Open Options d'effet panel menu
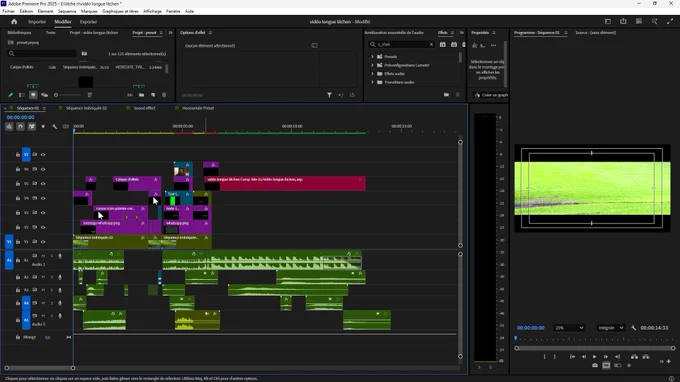 pyautogui.click(x=210, y=33)
